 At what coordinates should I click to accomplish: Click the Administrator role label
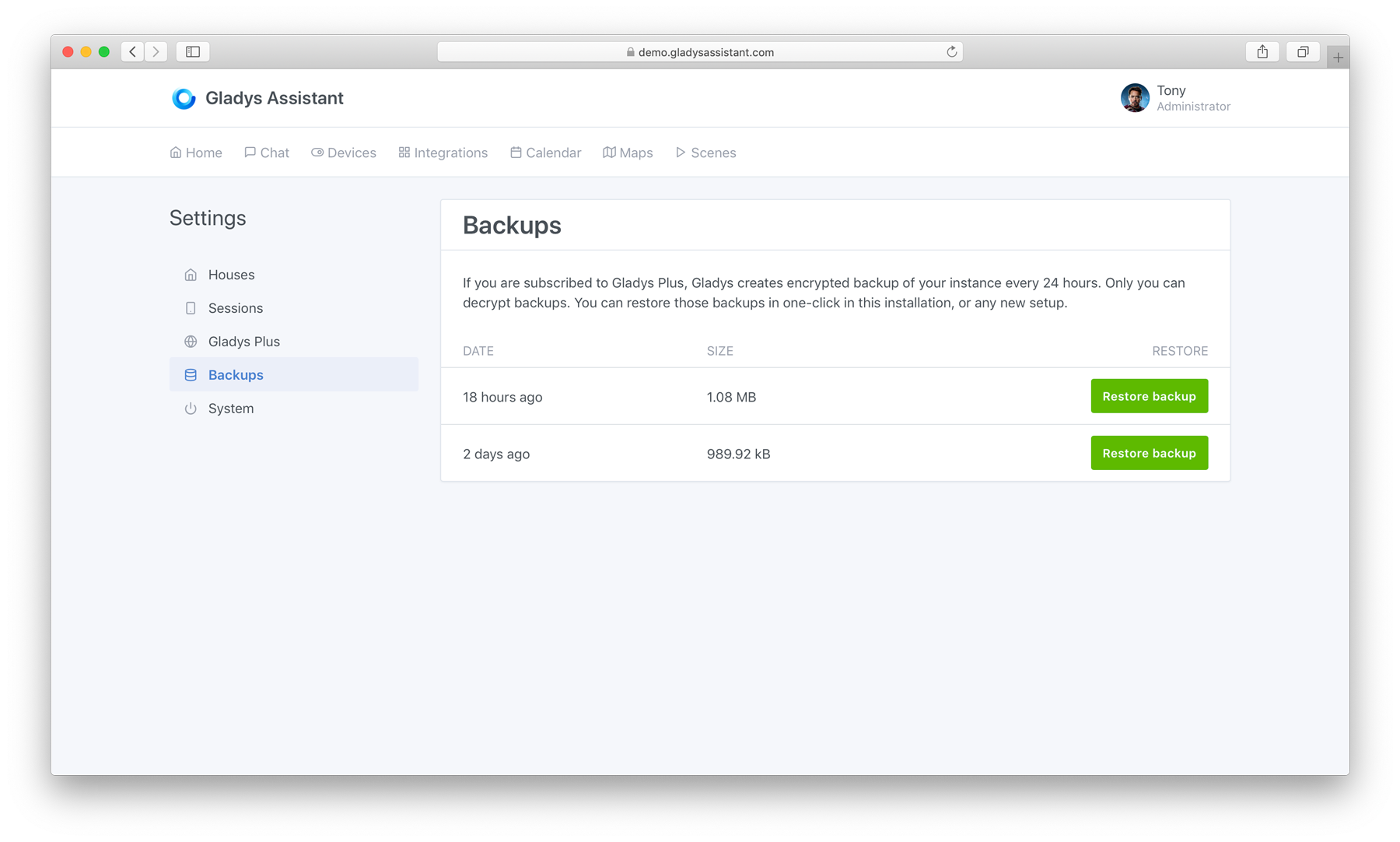(x=1193, y=107)
